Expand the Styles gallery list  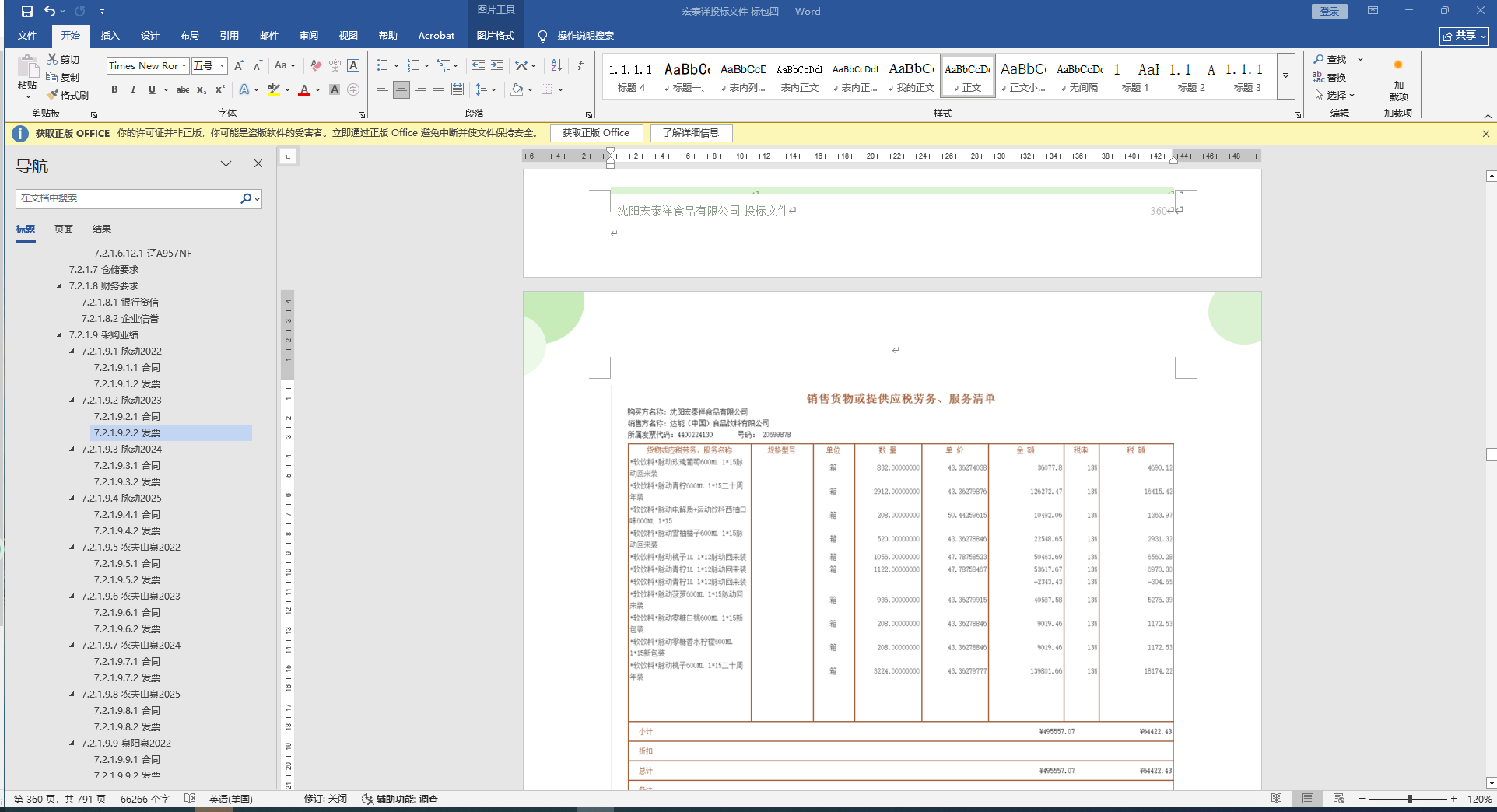1285,75
